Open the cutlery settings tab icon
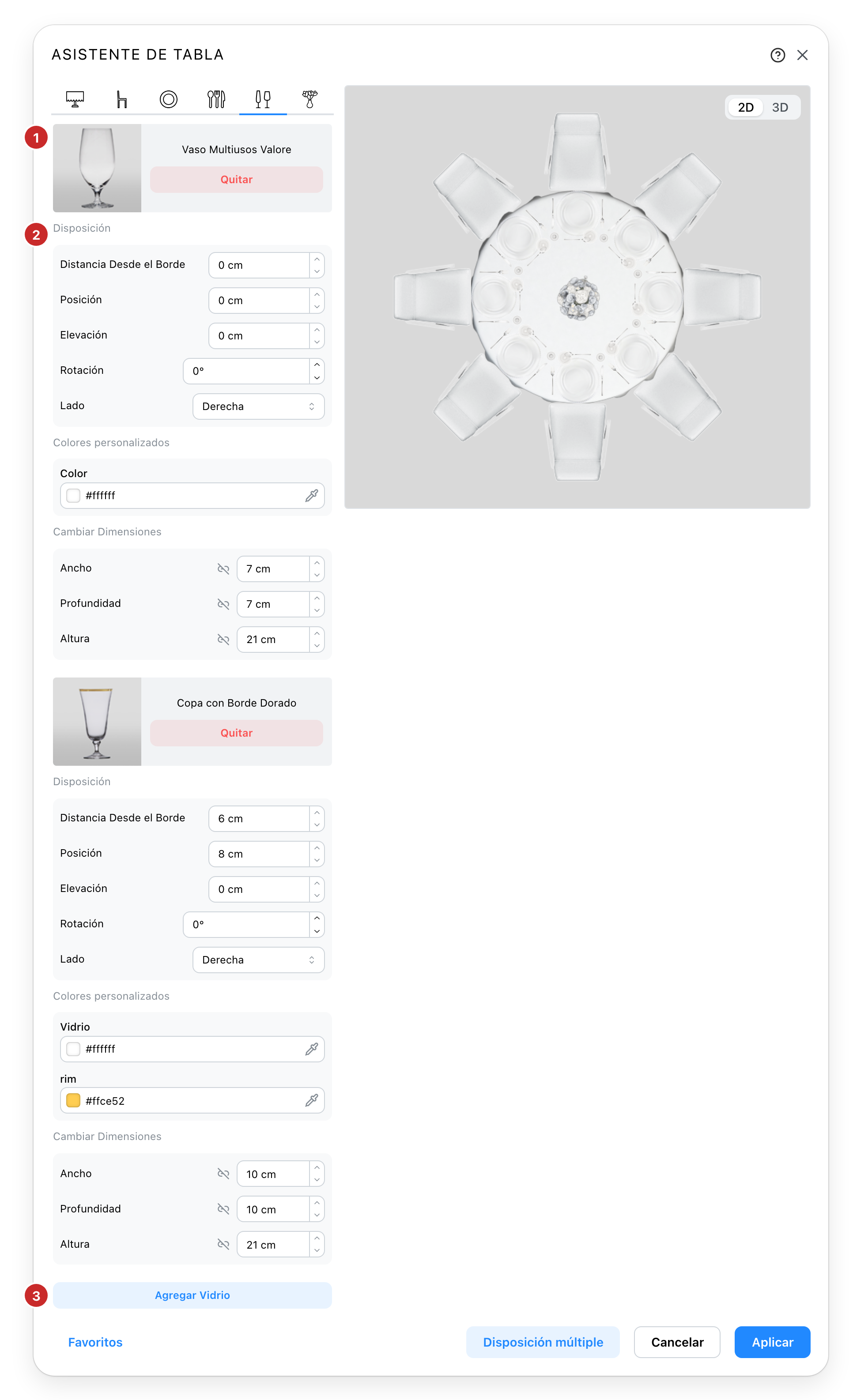 tap(216, 99)
